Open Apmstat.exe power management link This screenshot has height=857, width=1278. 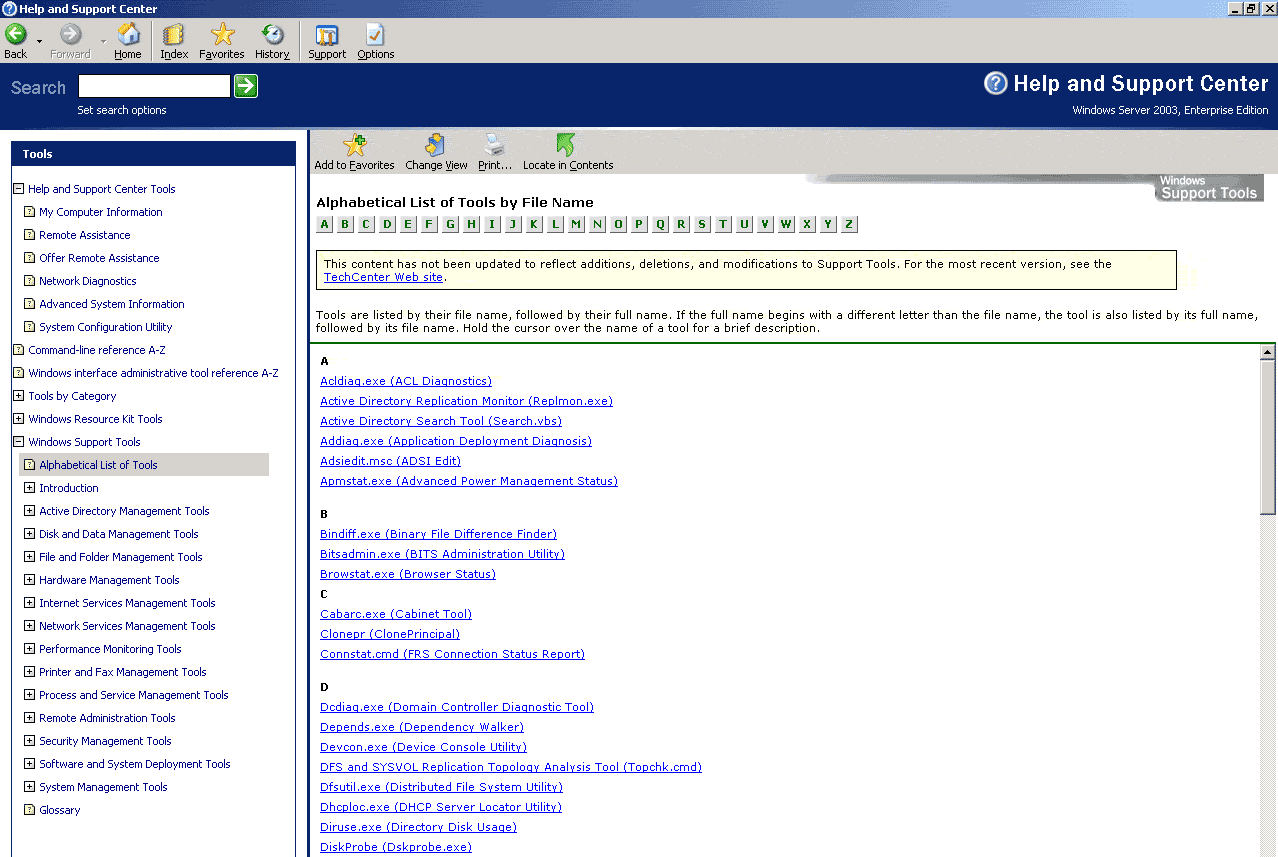[469, 481]
